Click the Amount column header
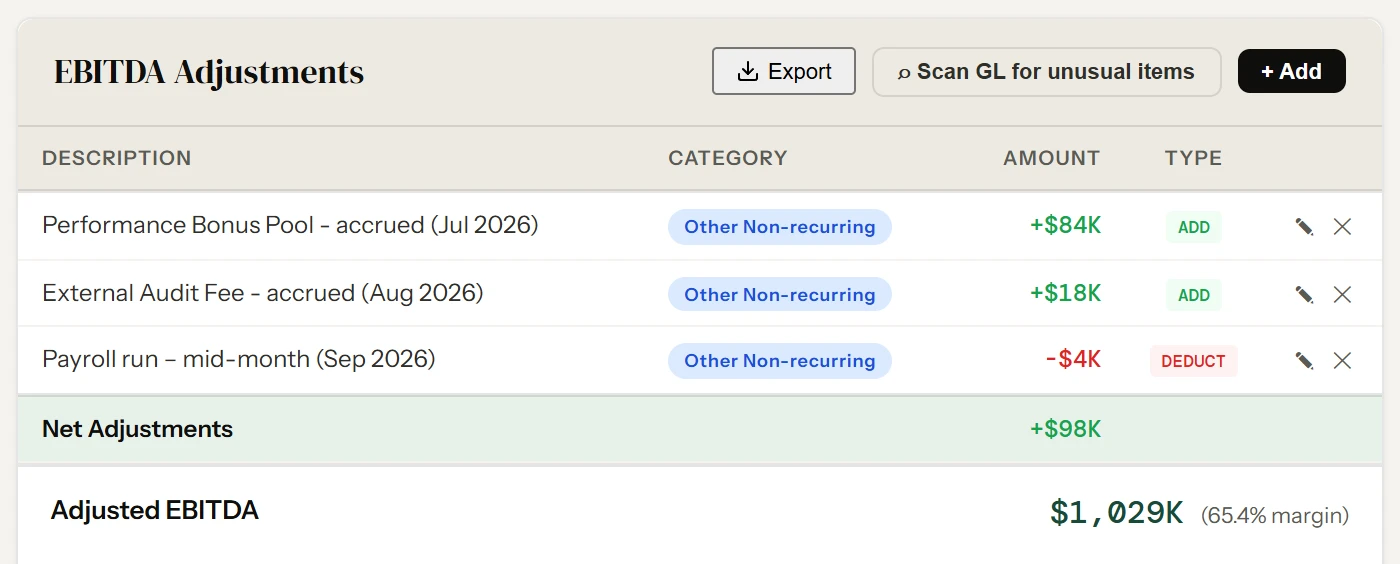The height and width of the screenshot is (564, 1400). [x=1051, y=158]
